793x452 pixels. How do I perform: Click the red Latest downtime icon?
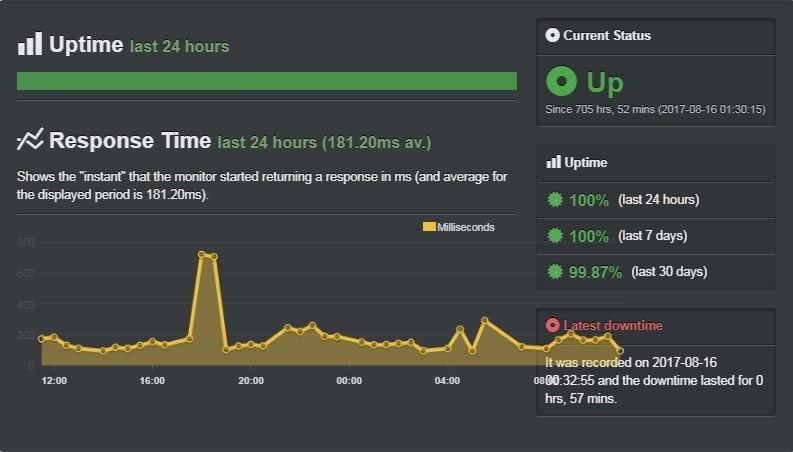click(552, 325)
